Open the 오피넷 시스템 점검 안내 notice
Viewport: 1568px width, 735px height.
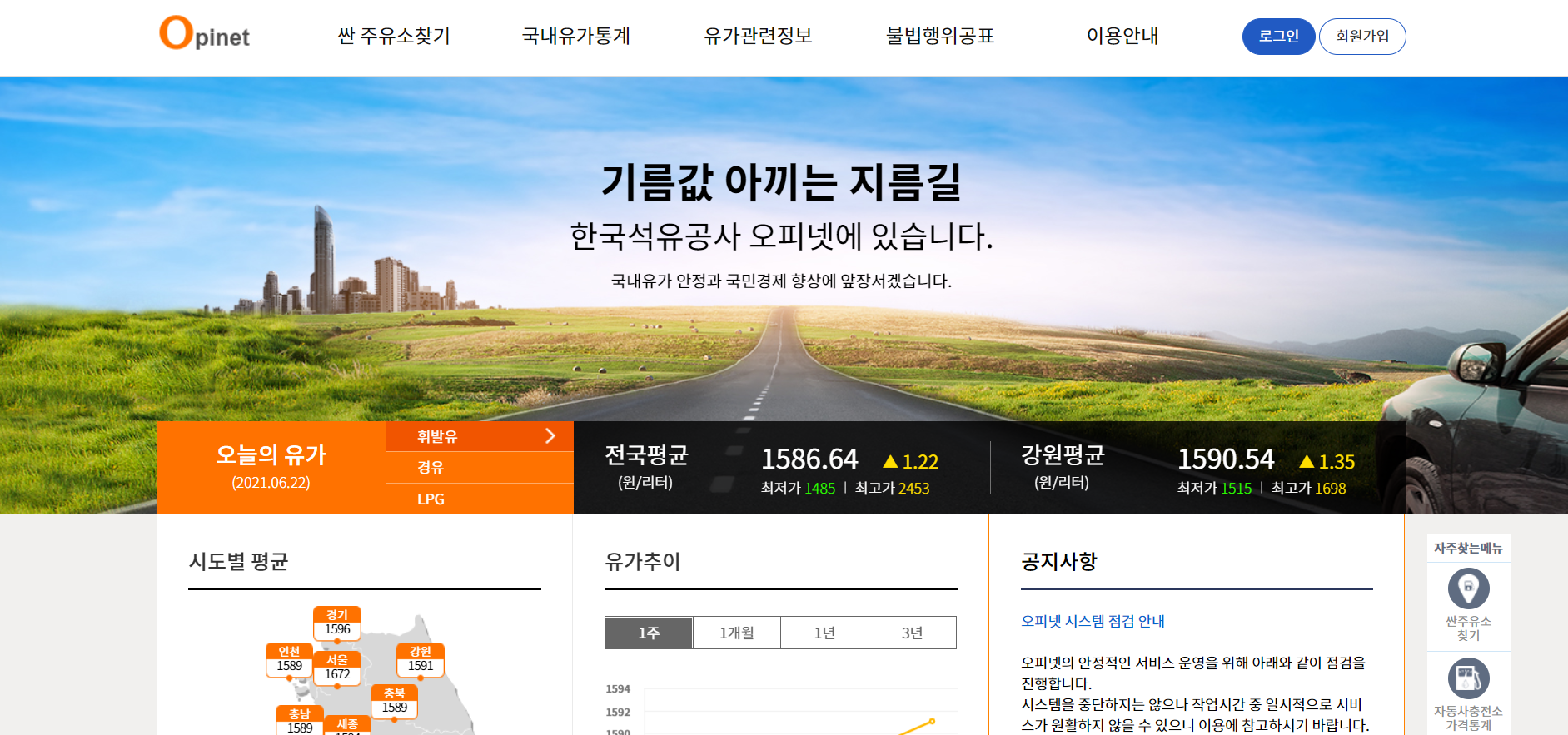click(x=1093, y=621)
